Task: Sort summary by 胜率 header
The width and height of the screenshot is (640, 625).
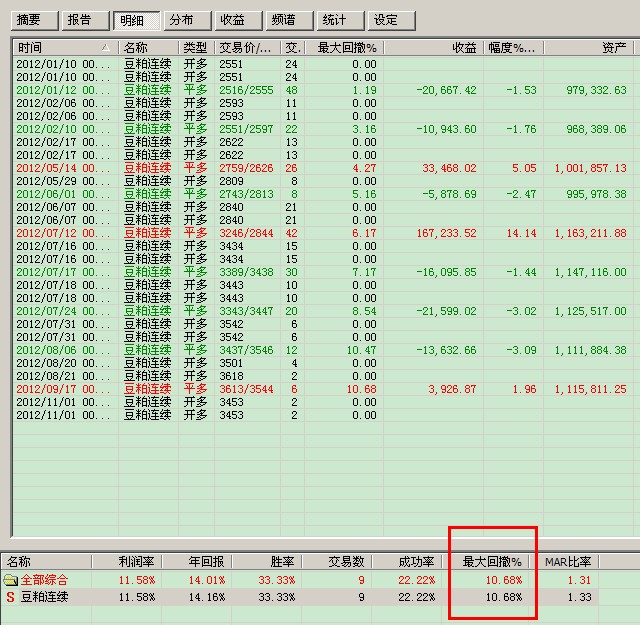Action: point(267,562)
